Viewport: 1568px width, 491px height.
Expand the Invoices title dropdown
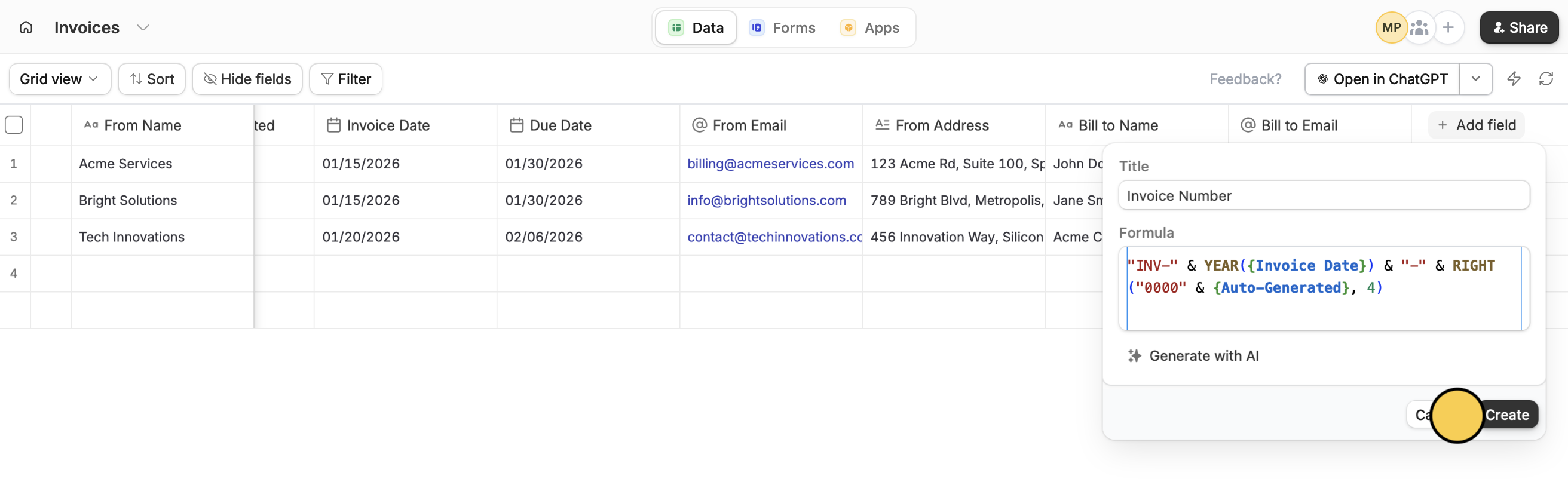[143, 27]
